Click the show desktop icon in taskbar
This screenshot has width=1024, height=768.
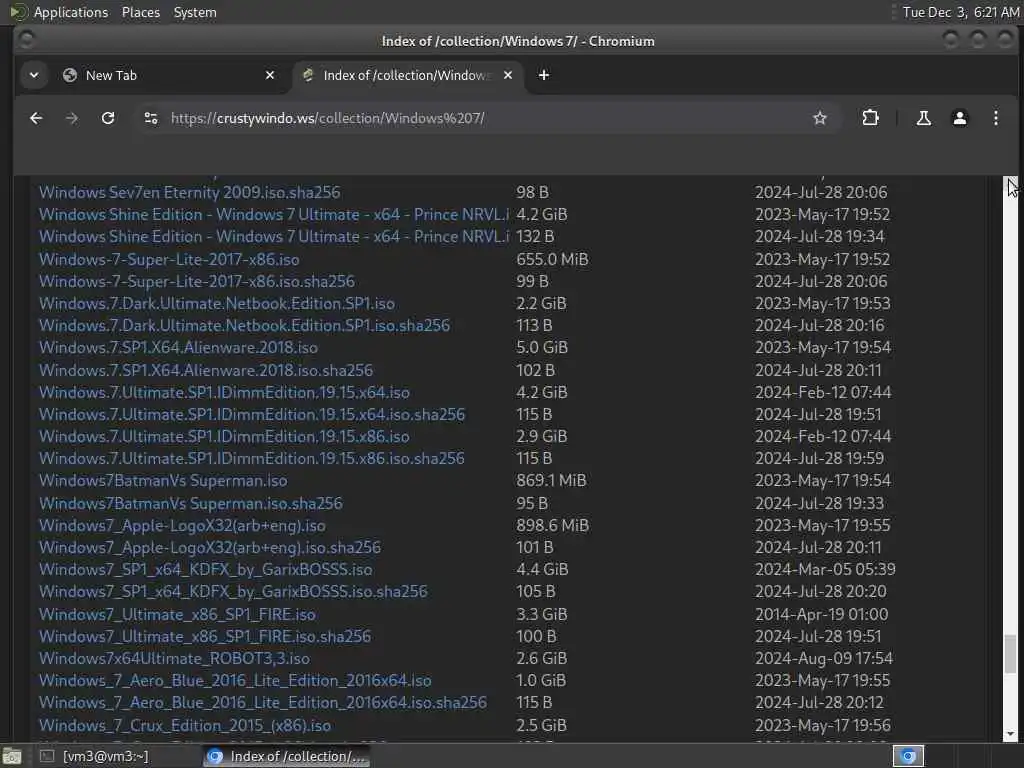point(12,756)
